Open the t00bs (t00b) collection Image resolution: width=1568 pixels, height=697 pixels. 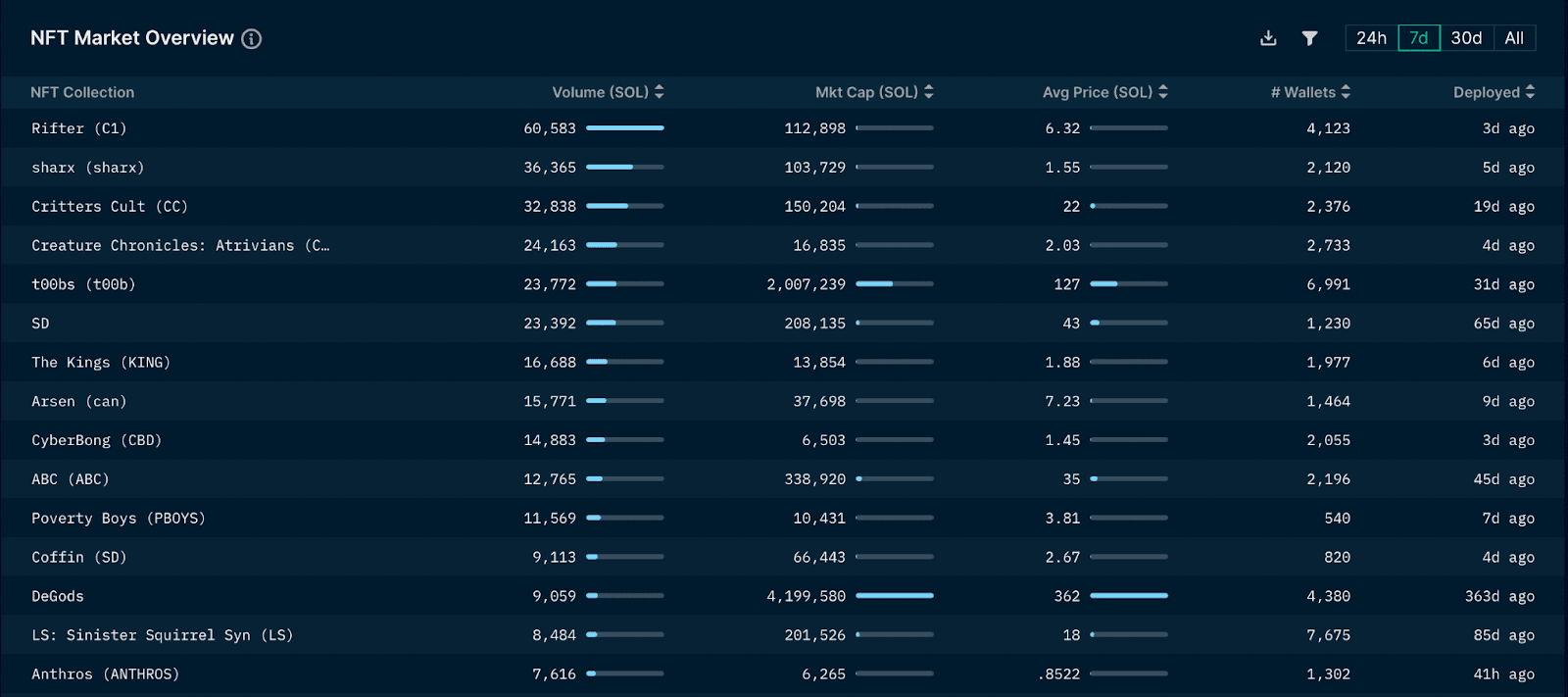tap(83, 284)
